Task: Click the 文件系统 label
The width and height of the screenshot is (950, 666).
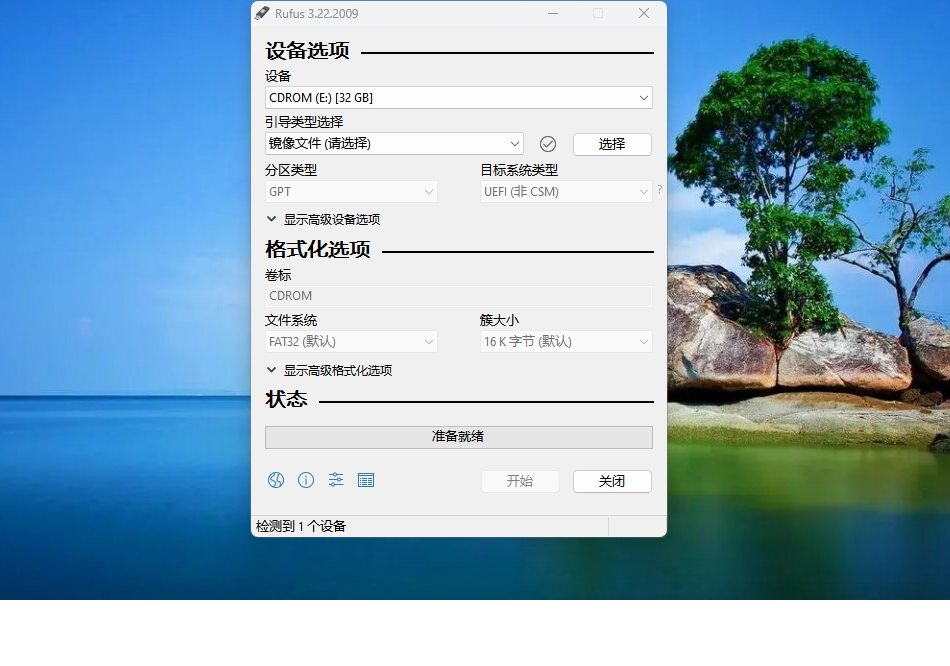Action: click(291, 320)
